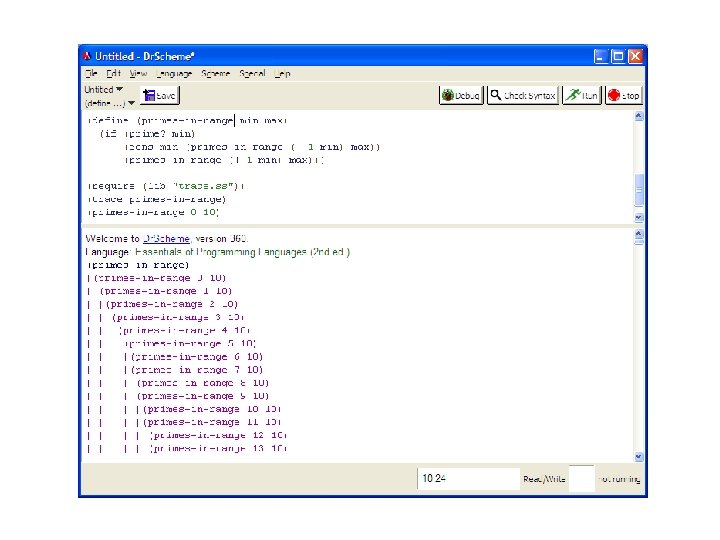Click the '(trace primes-in-range)' code line
This screenshot has height=540, width=720.
click(x=157, y=199)
